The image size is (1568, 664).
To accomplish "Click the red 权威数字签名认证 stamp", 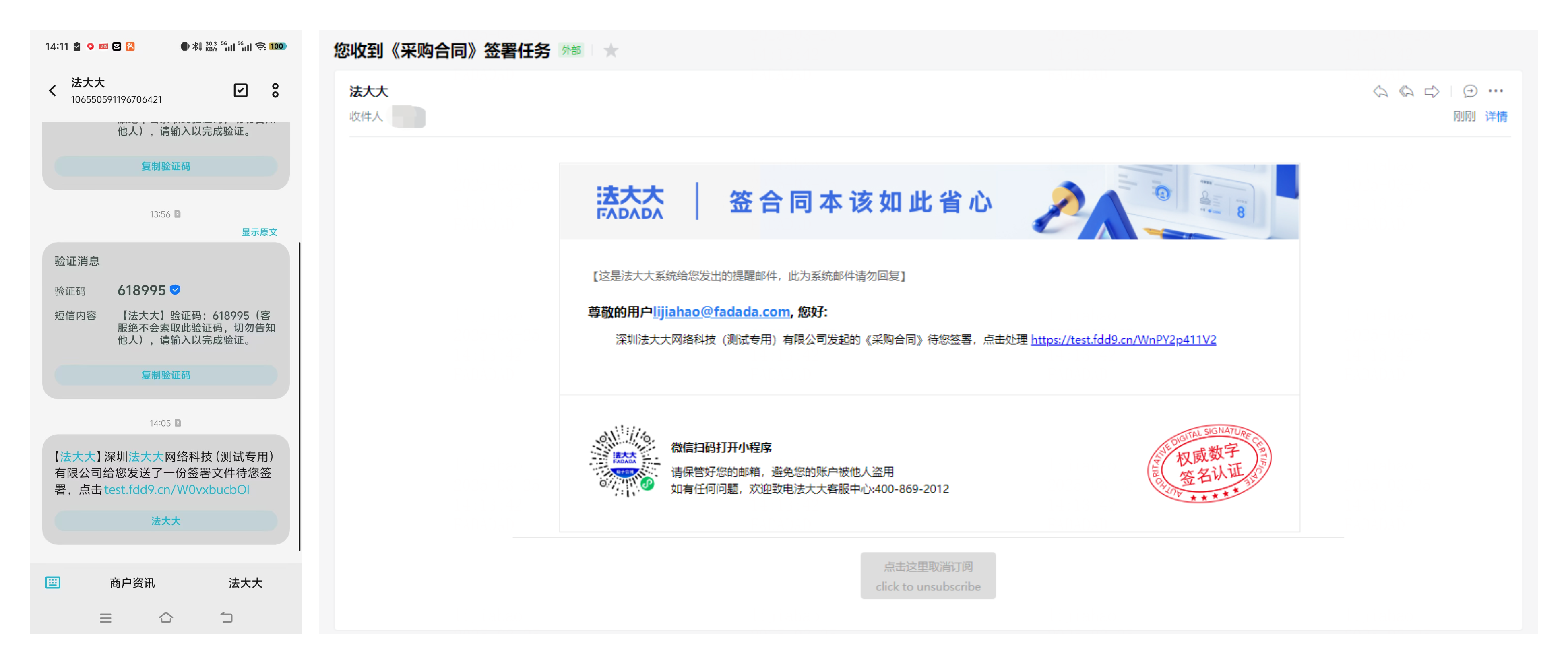I will (1209, 463).
